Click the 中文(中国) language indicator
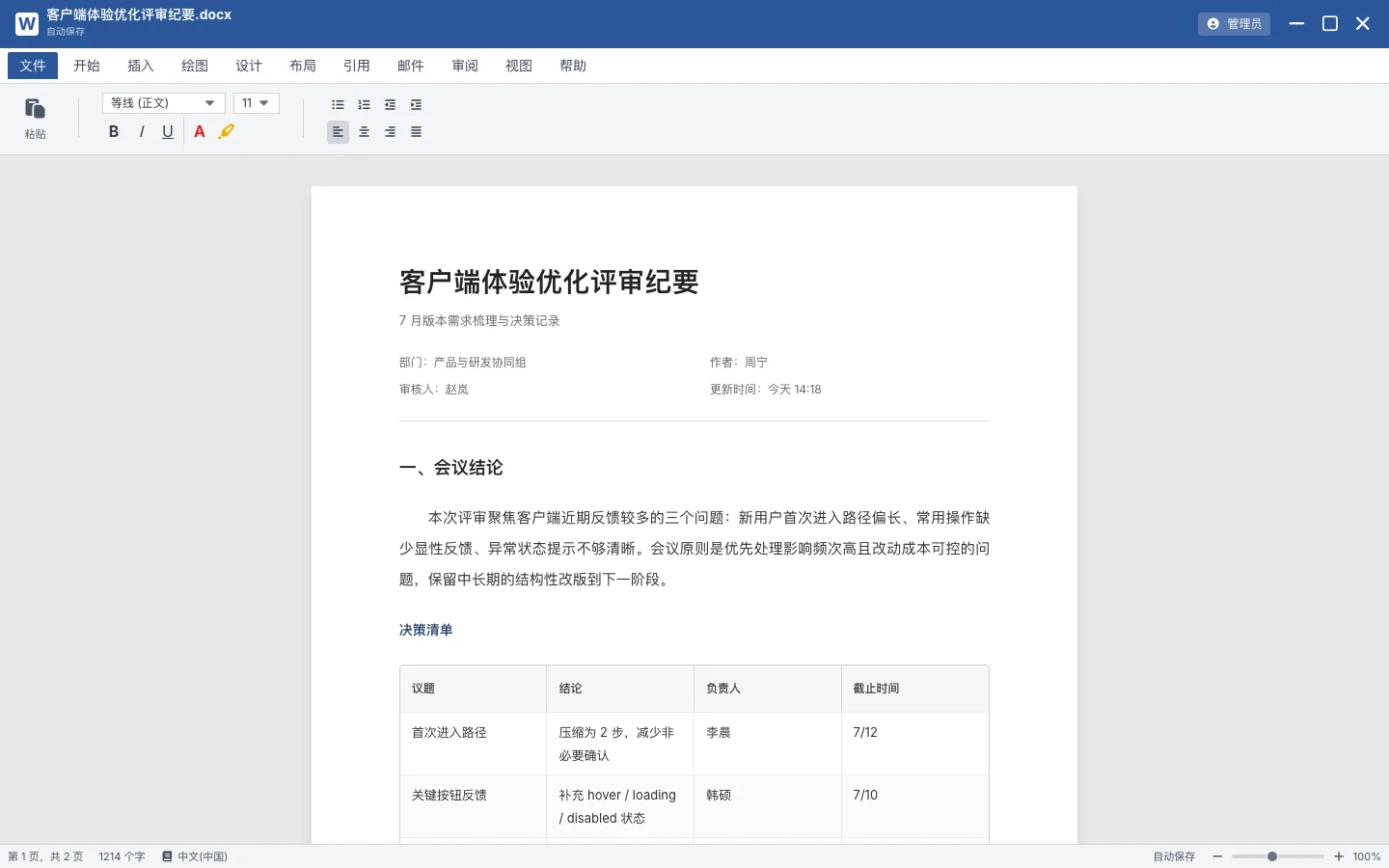Image resolution: width=1389 pixels, height=868 pixels. point(195,856)
